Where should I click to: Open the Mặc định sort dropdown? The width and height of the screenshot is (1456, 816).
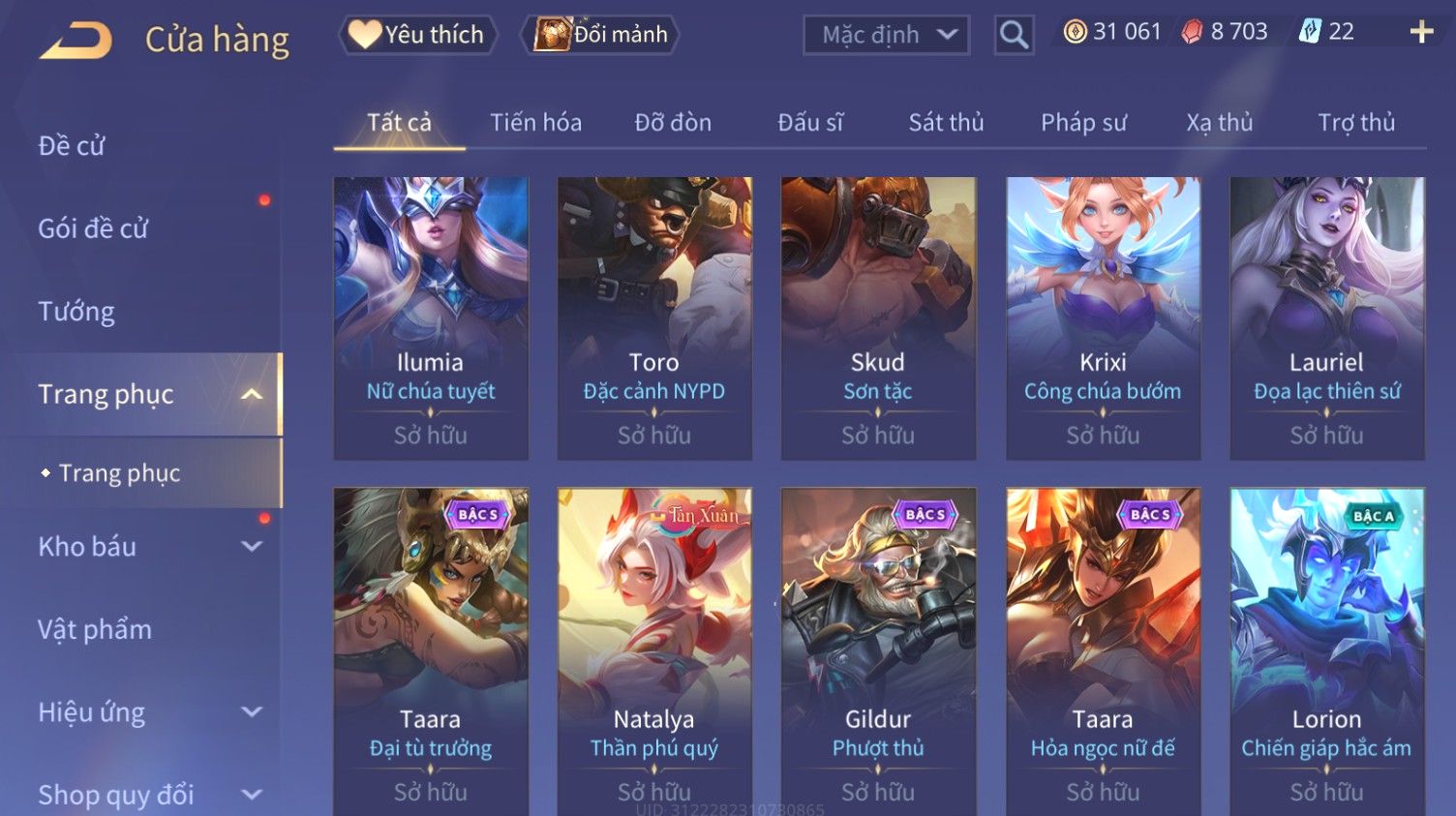pos(886,35)
